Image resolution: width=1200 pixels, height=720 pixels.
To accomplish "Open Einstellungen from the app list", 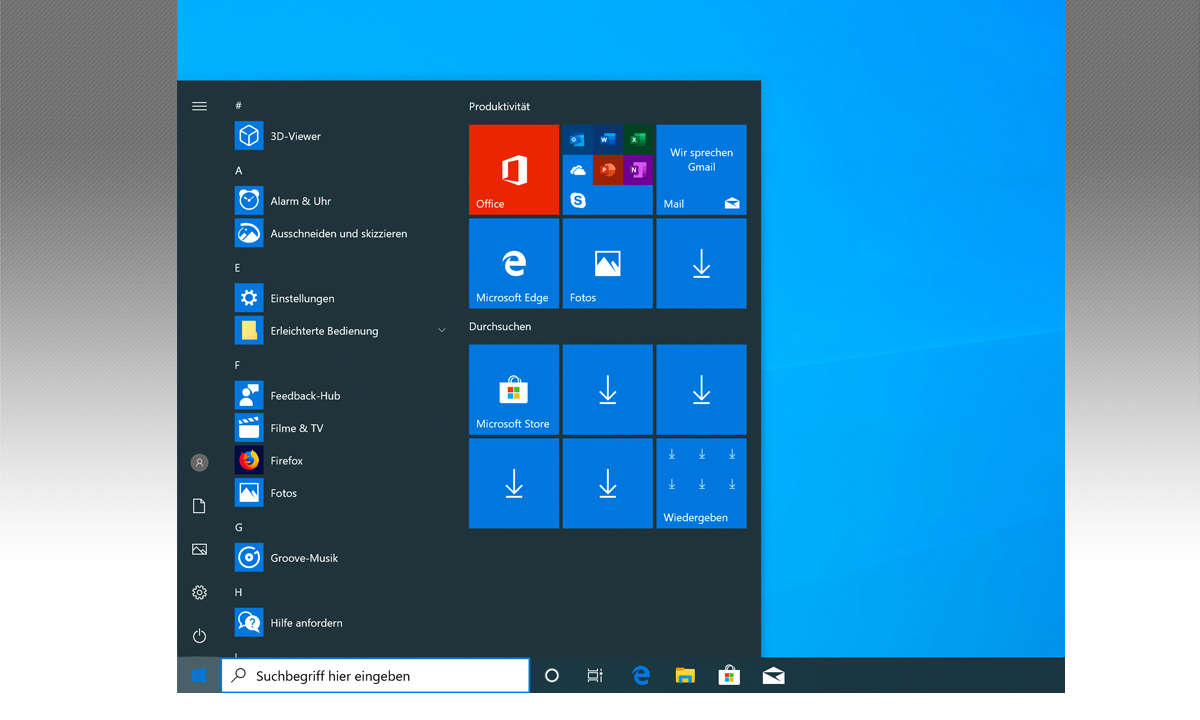I will click(x=340, y=298).
